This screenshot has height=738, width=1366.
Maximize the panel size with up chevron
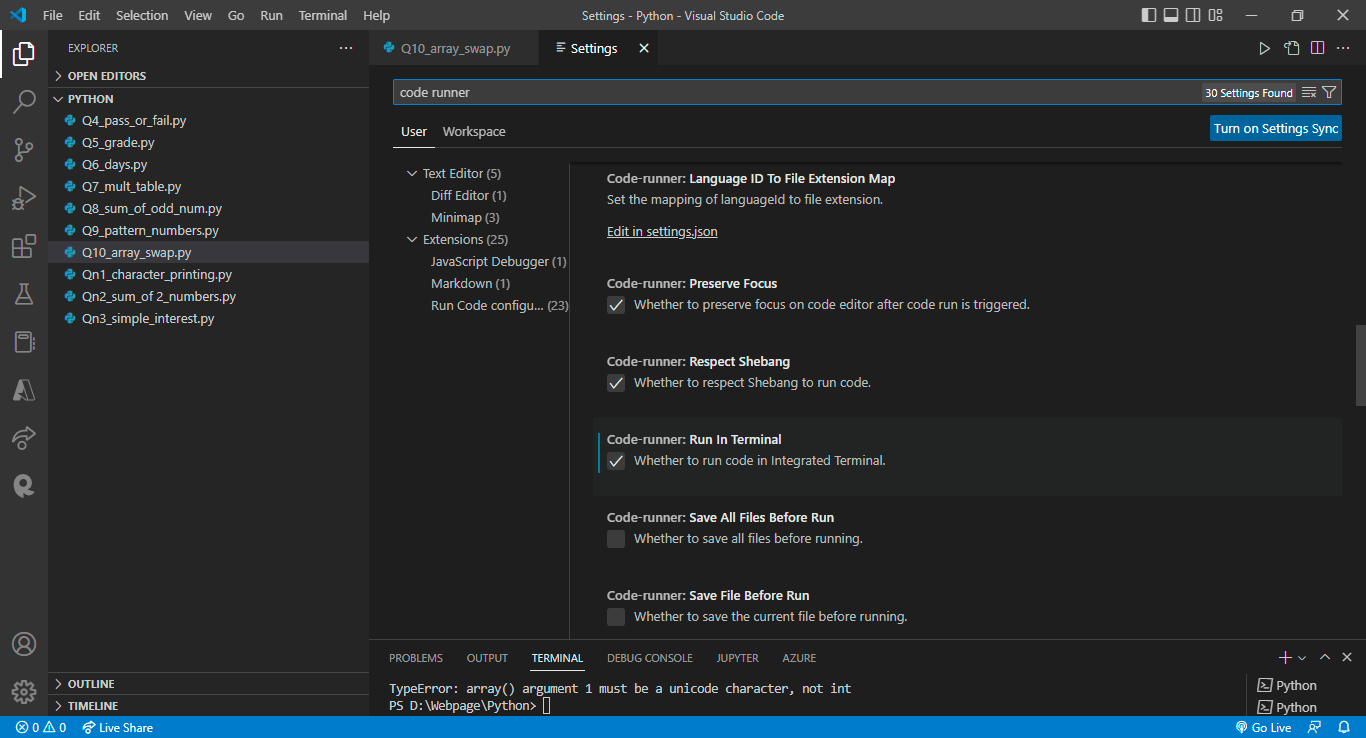click(x=1325, y=657)
